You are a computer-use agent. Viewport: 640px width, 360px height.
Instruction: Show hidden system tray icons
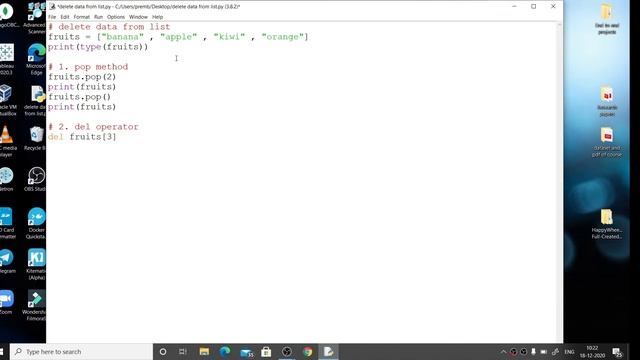click(503, 351)
